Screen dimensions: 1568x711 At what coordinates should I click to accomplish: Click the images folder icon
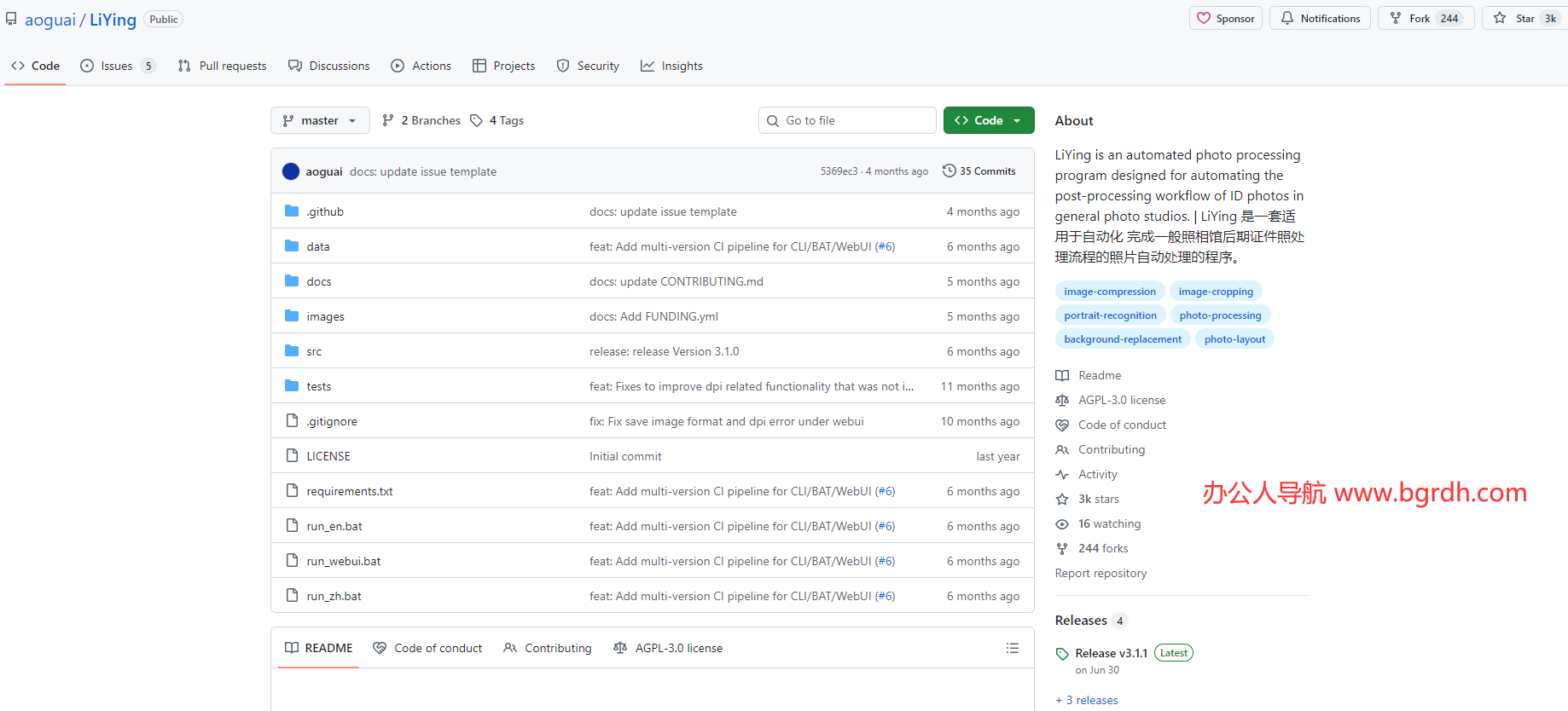coord(292,316)
